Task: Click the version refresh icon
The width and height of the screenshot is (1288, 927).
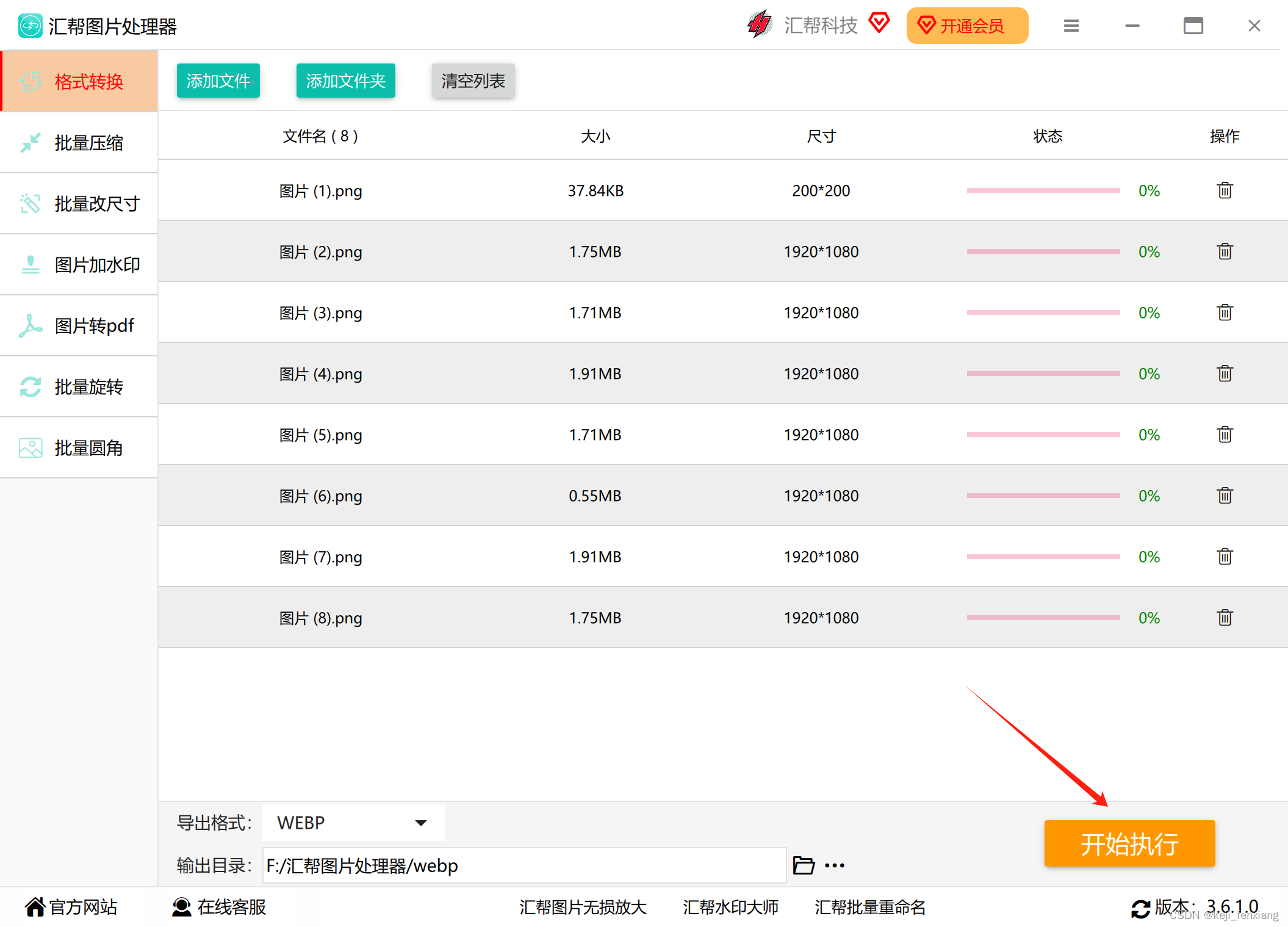Action: point(1140,908)
